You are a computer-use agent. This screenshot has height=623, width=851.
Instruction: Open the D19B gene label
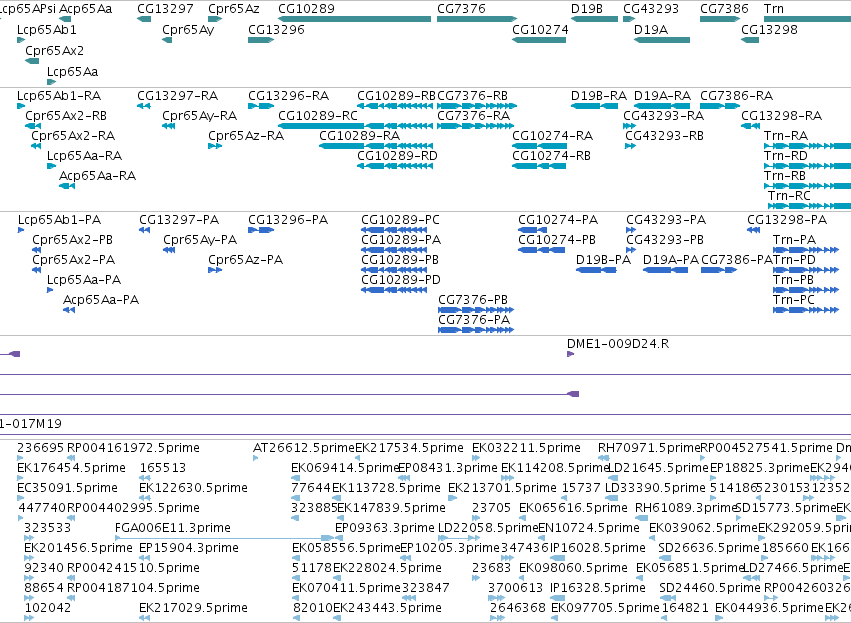[x=587, y=9]
